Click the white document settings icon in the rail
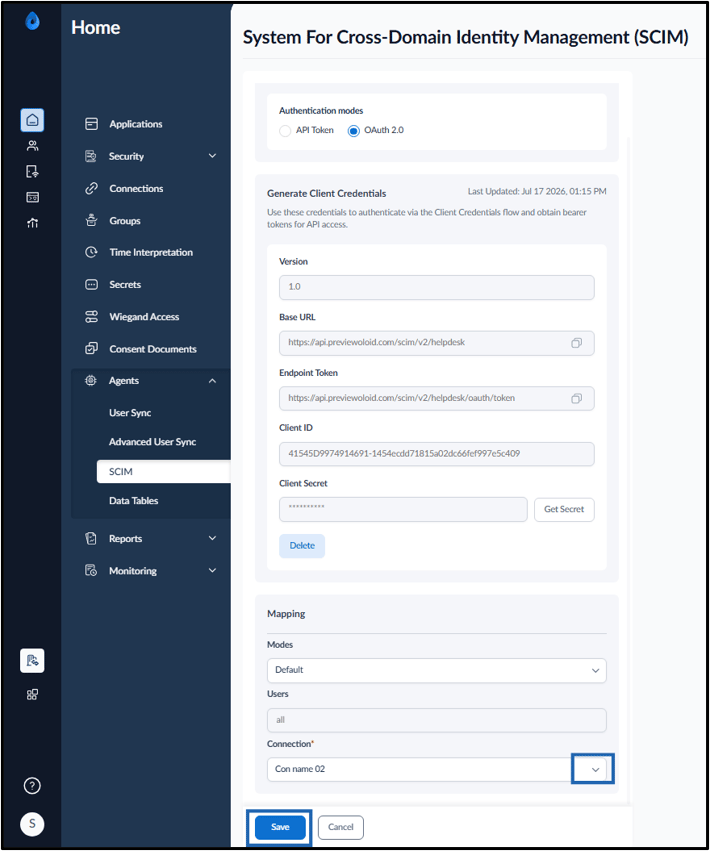The height and width of the screenshot is (851, 710). pyautogui.click(x=32, y=661)
